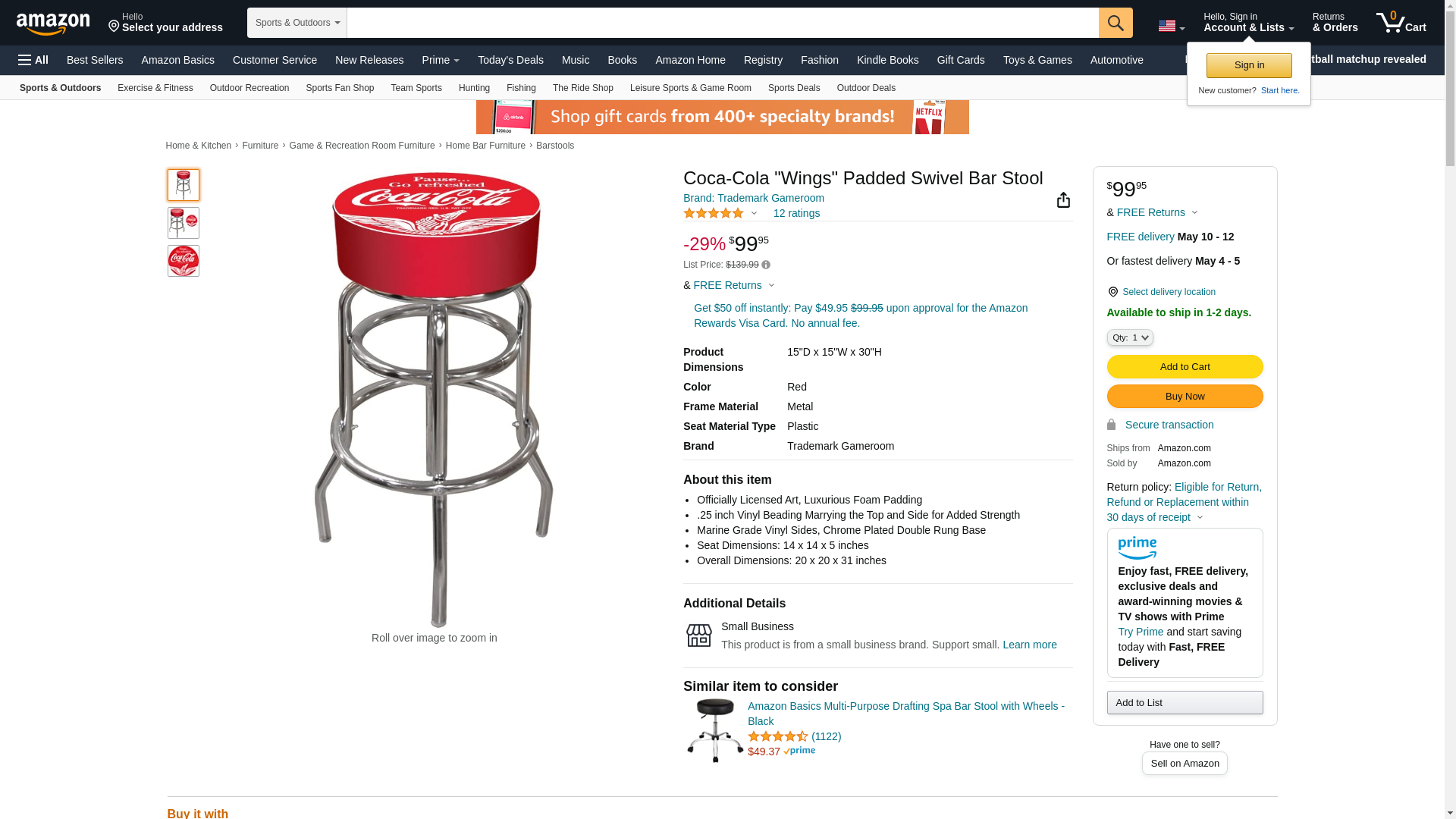Click the yellow Add to Cart button
The height and width of the screenshot is (819, 1456).
1185,367
